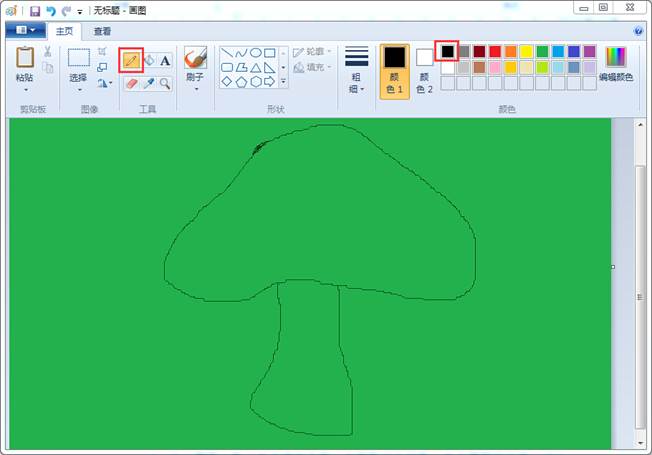Pick the red color swatch
The width and height of the screenshot is (652, 455).
click(x=495, y=51)
